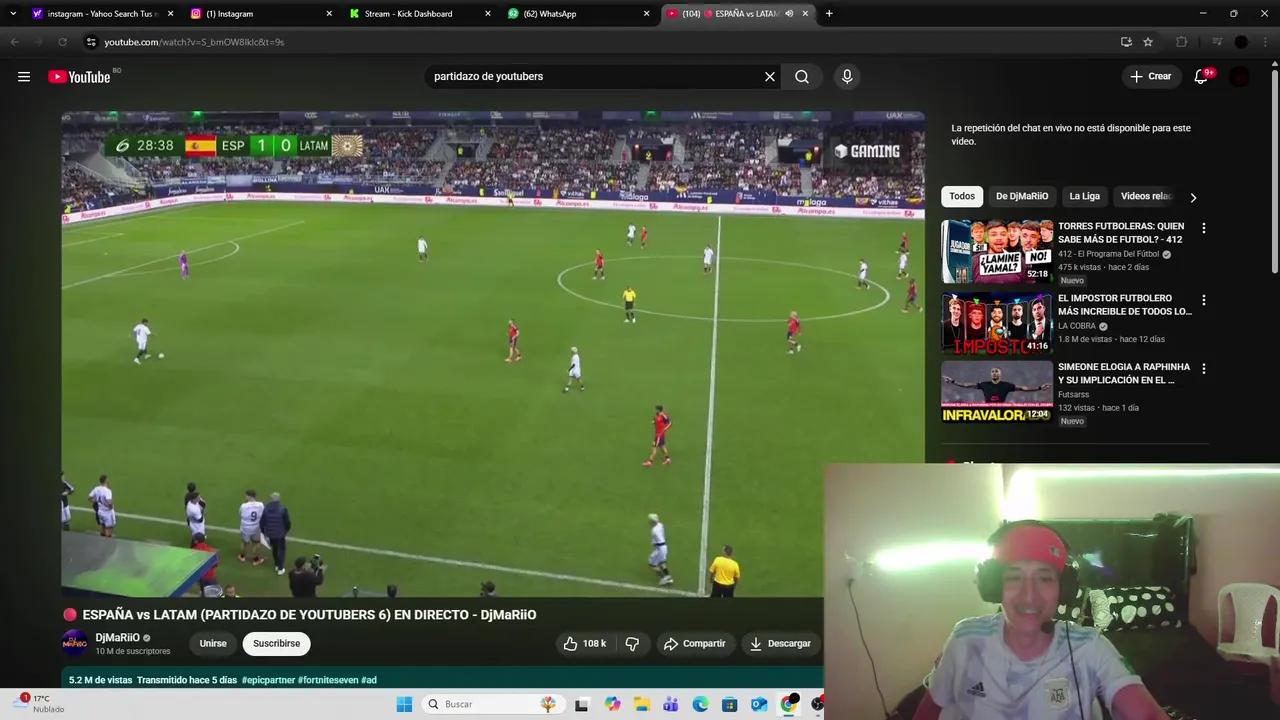This screenshot has width=1280, height=720.
Task: Launch Microsoft Edge from taskbar
Action: pos(700,704)
